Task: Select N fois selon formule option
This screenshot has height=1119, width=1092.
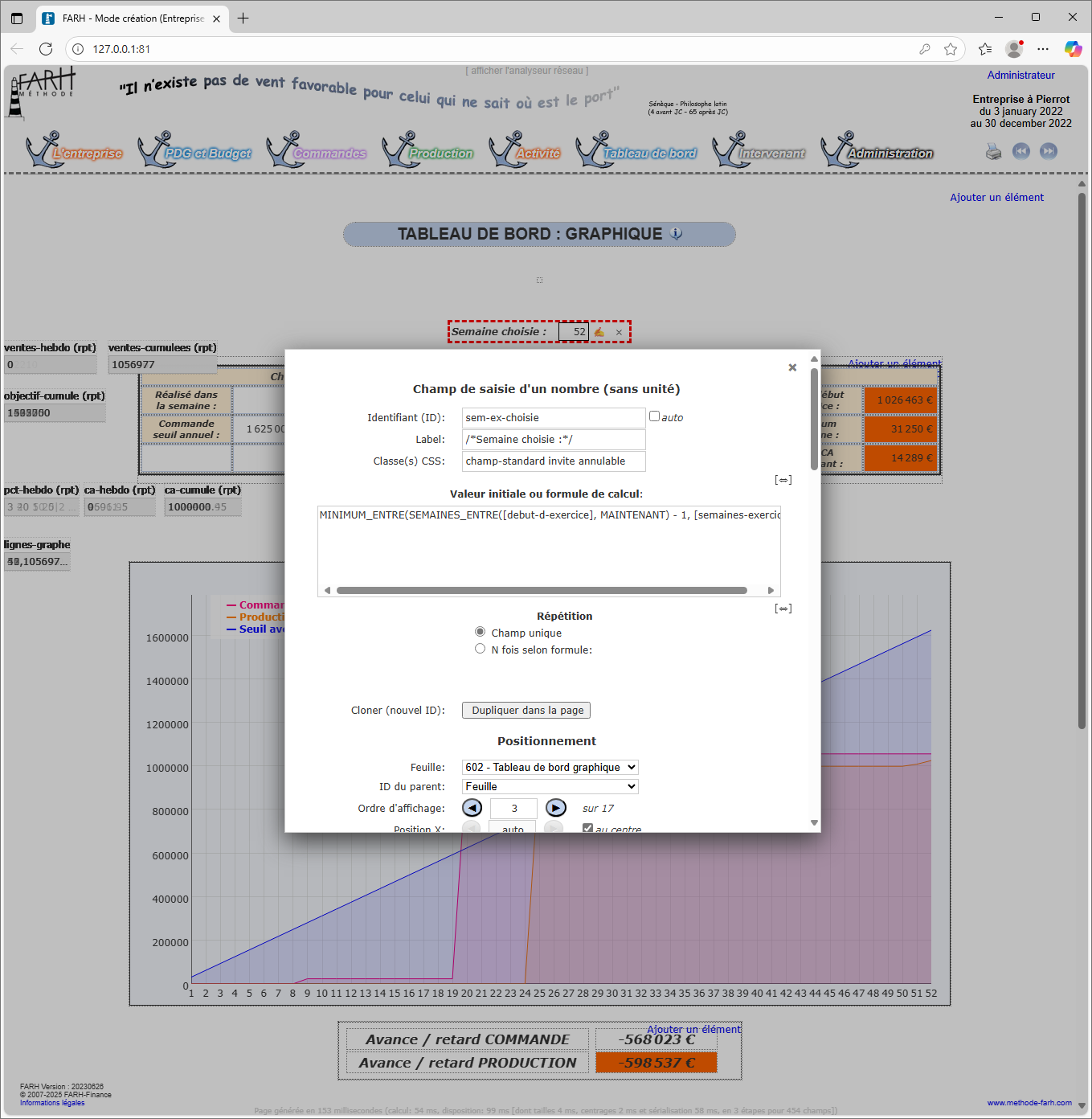Action: tap(481, 649)
